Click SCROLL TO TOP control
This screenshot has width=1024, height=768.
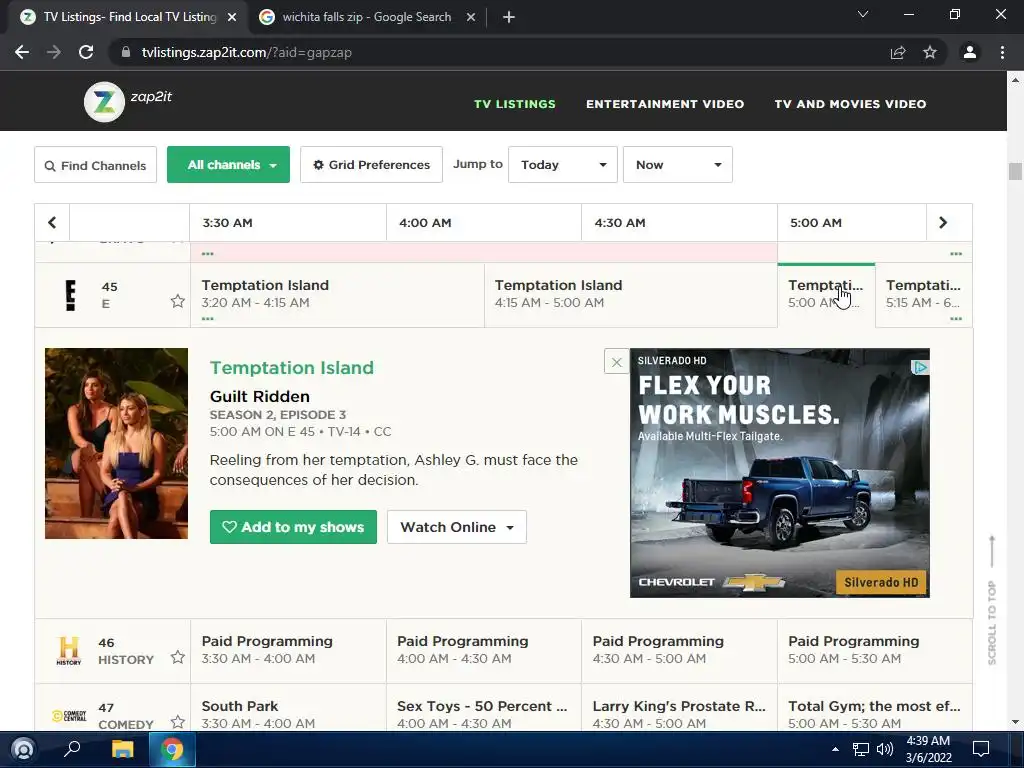[x=992, y=601]
